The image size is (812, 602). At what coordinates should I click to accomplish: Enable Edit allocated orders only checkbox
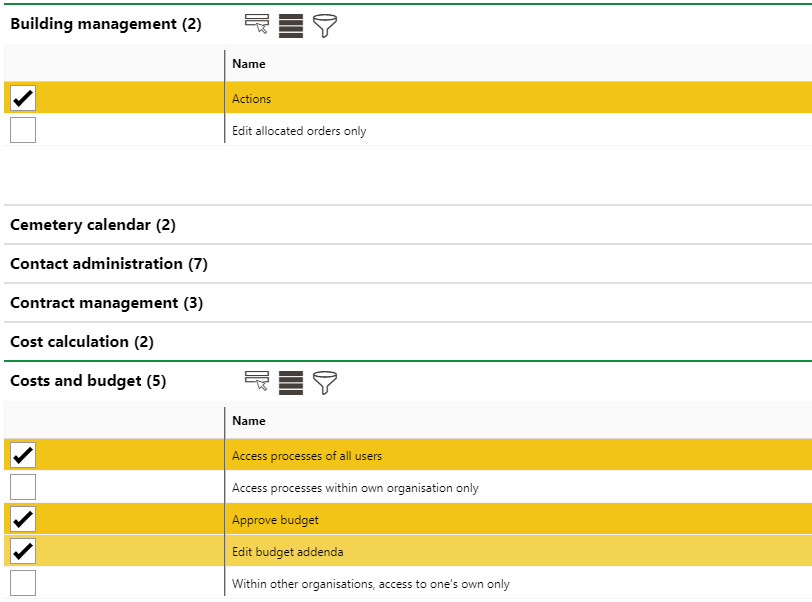tap(23, 130)
